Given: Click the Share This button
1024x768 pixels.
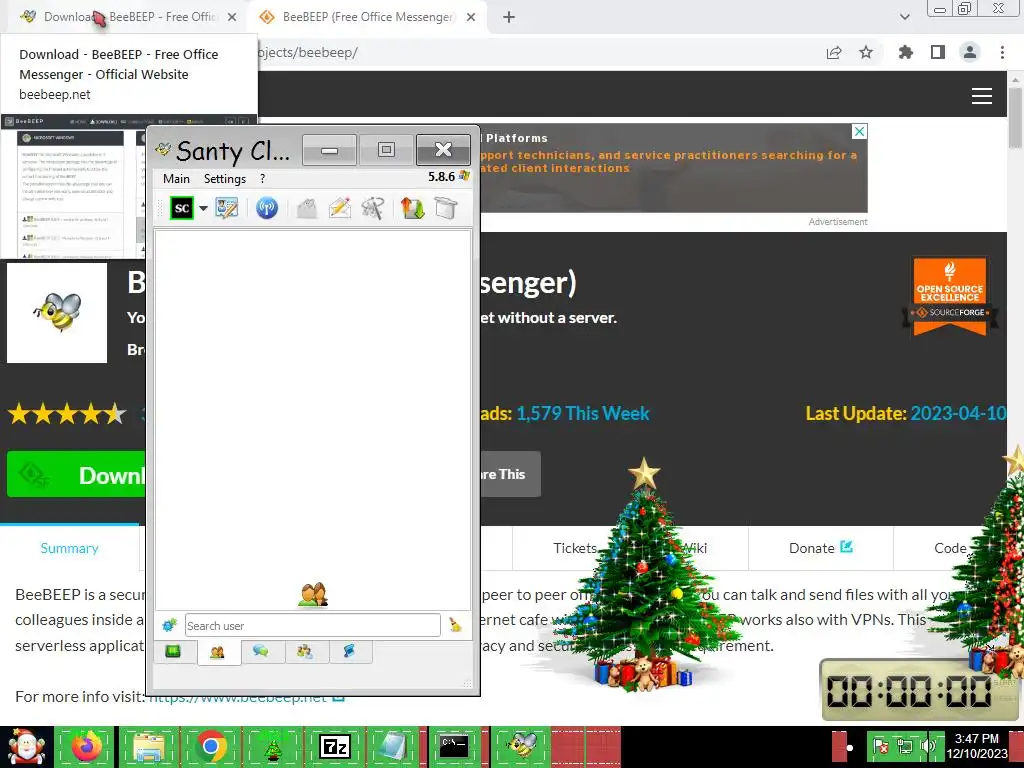Looking at the screenshot, I should tap(510, 474).
